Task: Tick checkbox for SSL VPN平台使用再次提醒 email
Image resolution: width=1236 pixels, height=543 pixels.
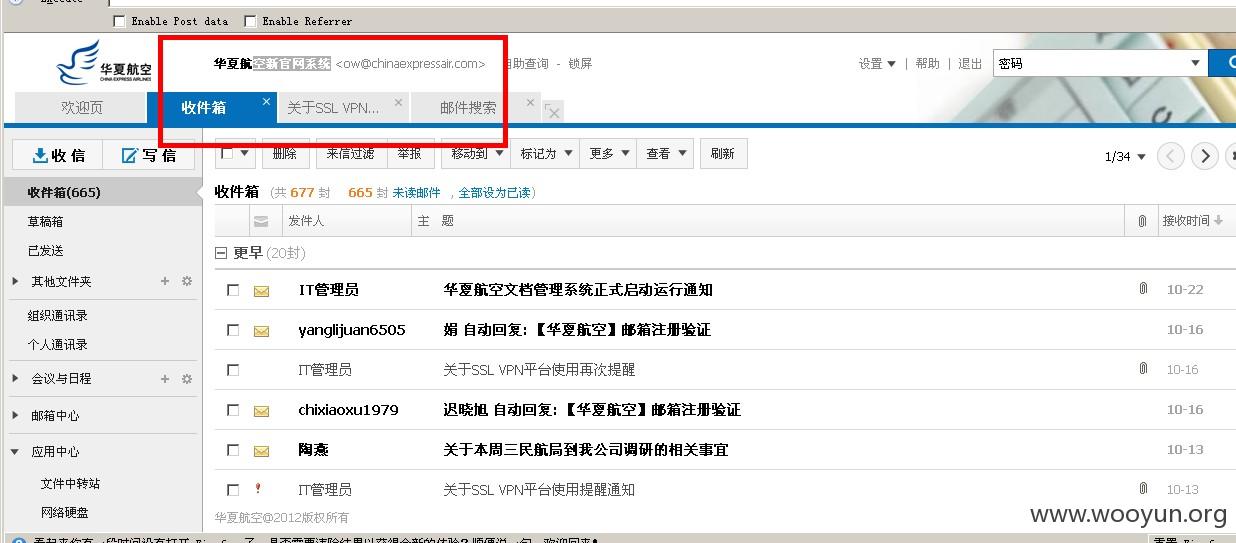Action: pos(233,370)
